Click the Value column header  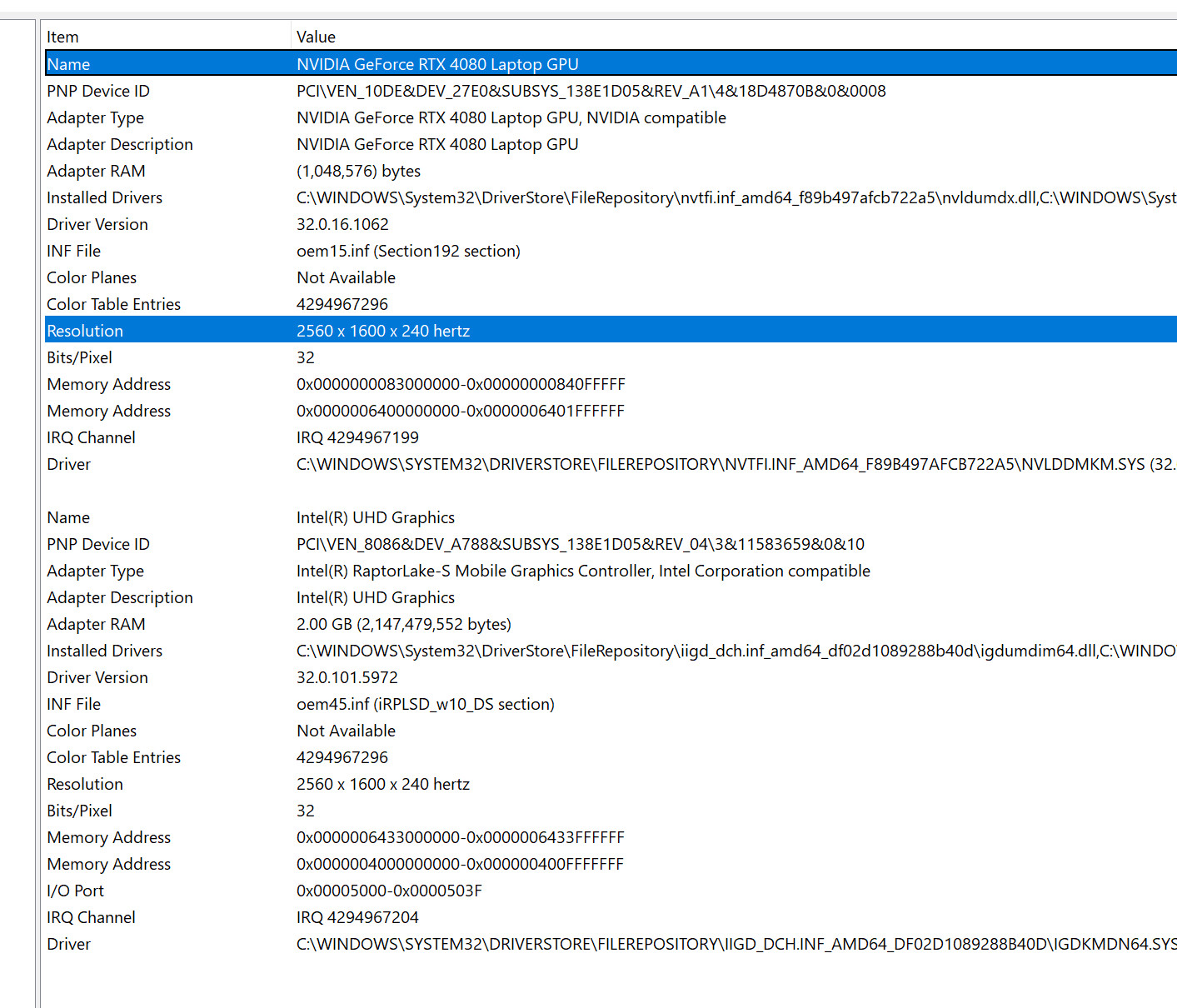[x=734, y=37]
